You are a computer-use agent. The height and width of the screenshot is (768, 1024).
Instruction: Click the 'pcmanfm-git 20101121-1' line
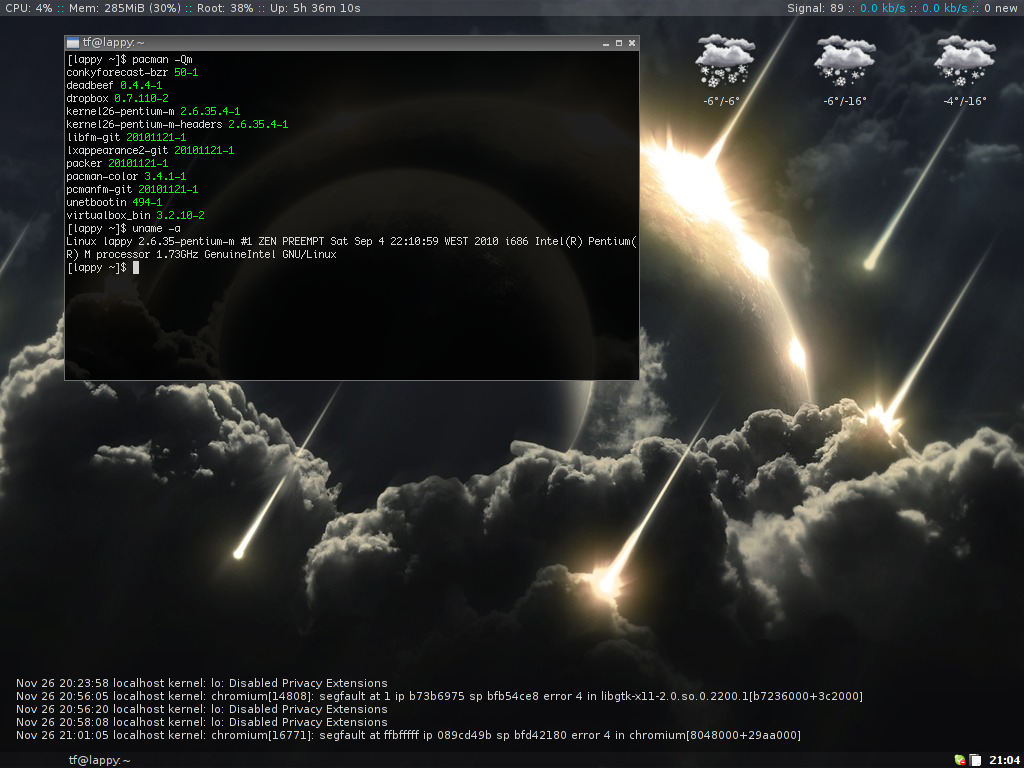pos(132,190)
